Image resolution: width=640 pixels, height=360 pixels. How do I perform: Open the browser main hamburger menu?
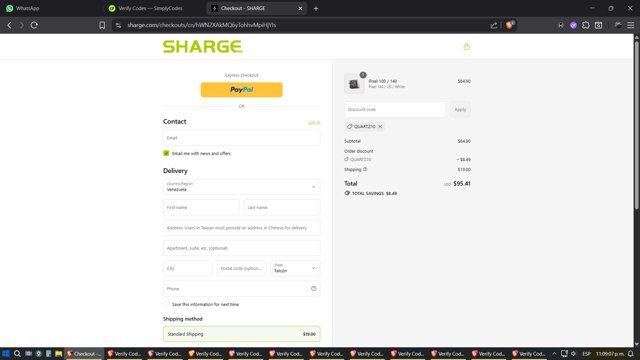(x=631, y=25)
